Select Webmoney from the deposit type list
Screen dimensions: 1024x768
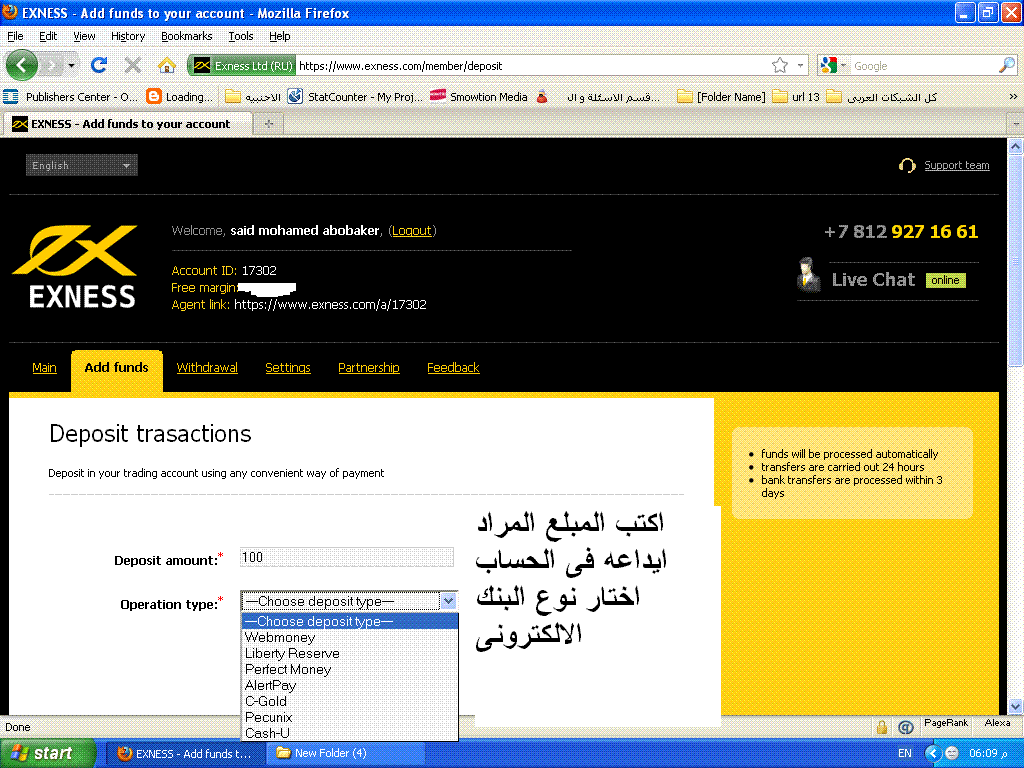(x=350, y=637)
